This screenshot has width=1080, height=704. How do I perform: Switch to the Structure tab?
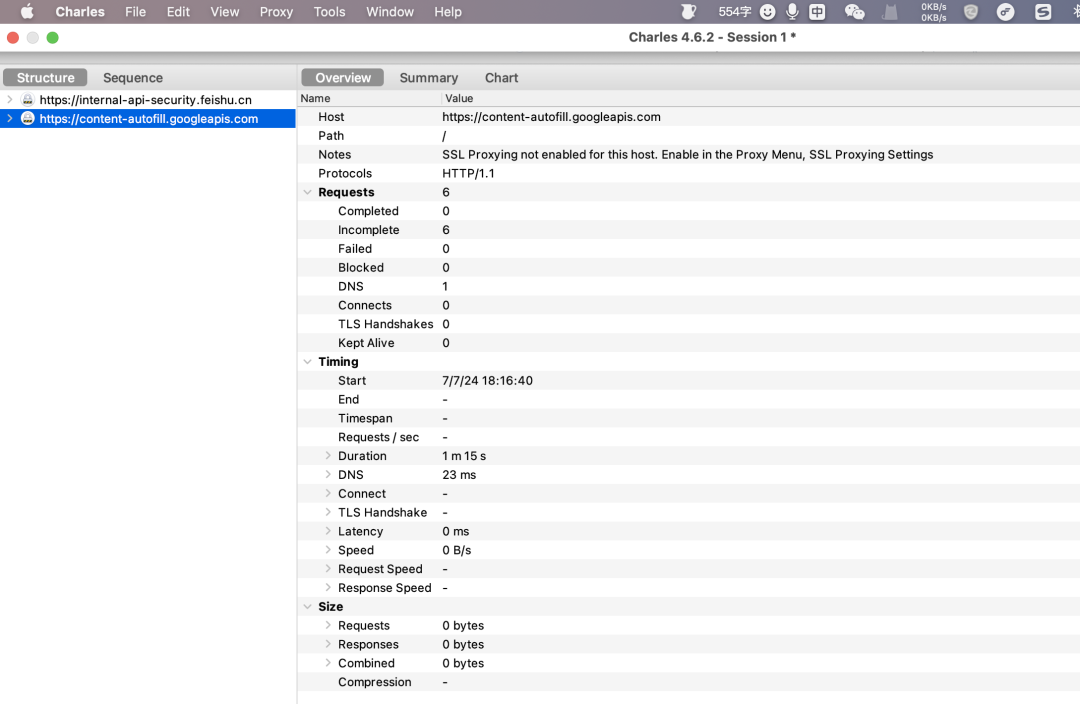(45, 78)
